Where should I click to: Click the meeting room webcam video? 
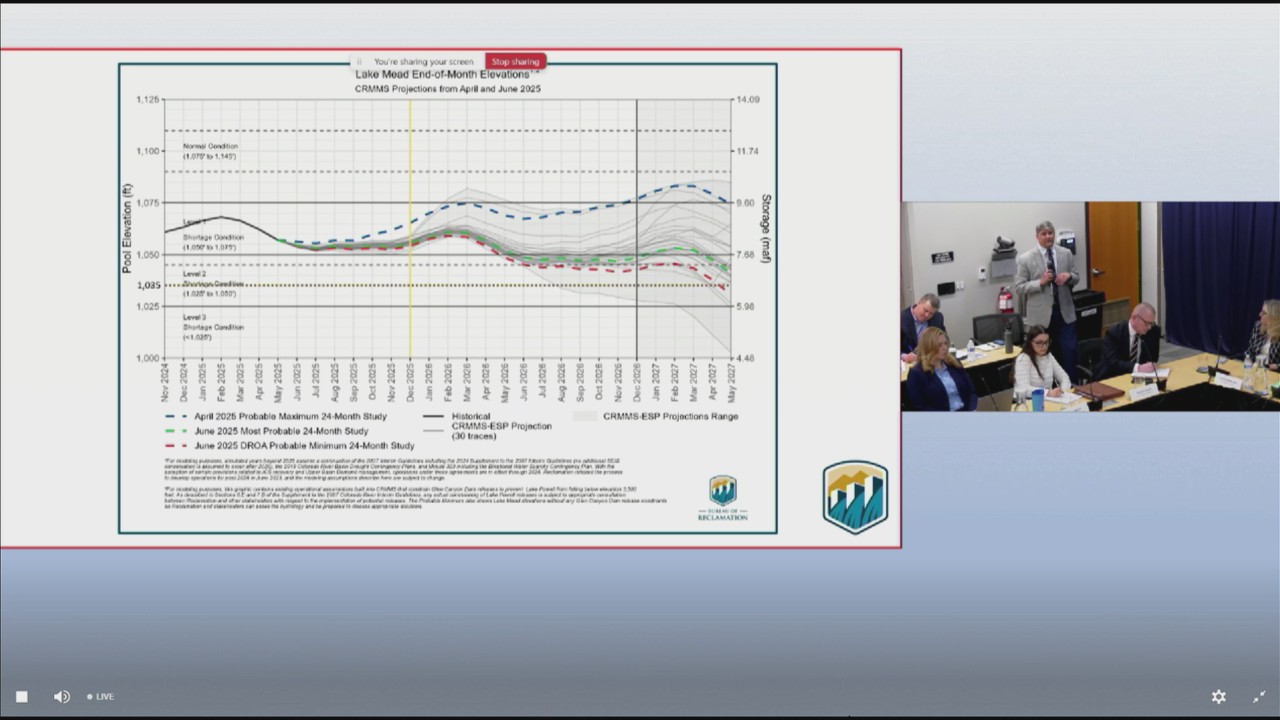[1090, 306]
